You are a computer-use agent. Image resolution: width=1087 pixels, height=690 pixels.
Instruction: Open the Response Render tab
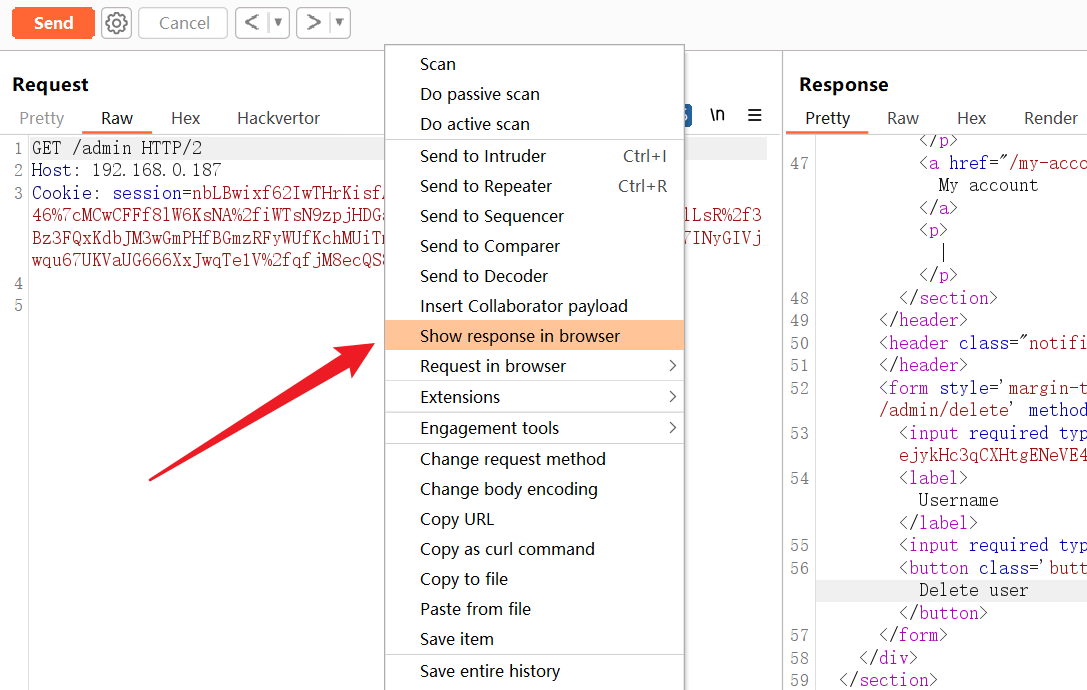click(x=1050, y=118)
